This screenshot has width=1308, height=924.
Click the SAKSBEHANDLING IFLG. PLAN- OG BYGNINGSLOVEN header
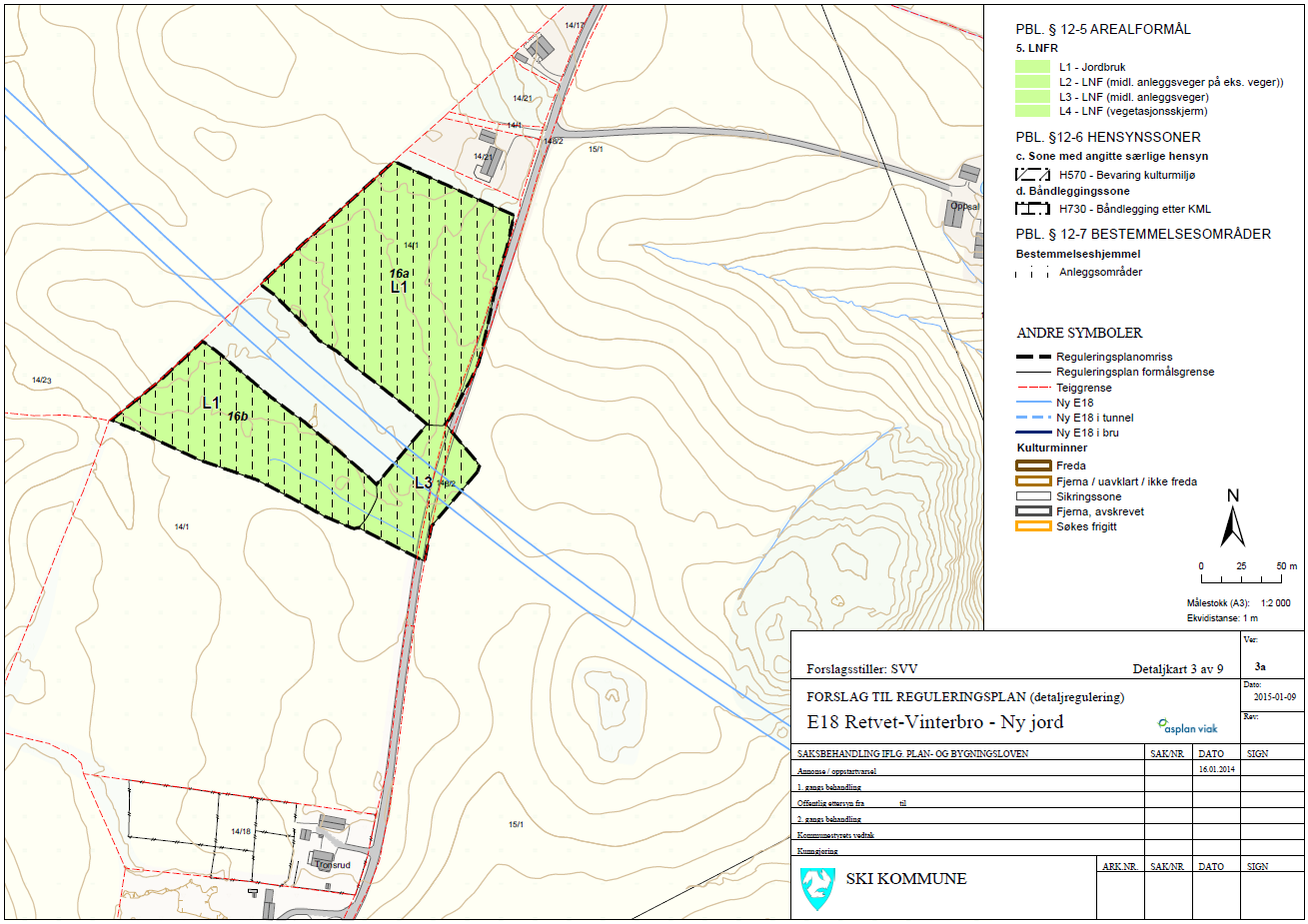912,753
